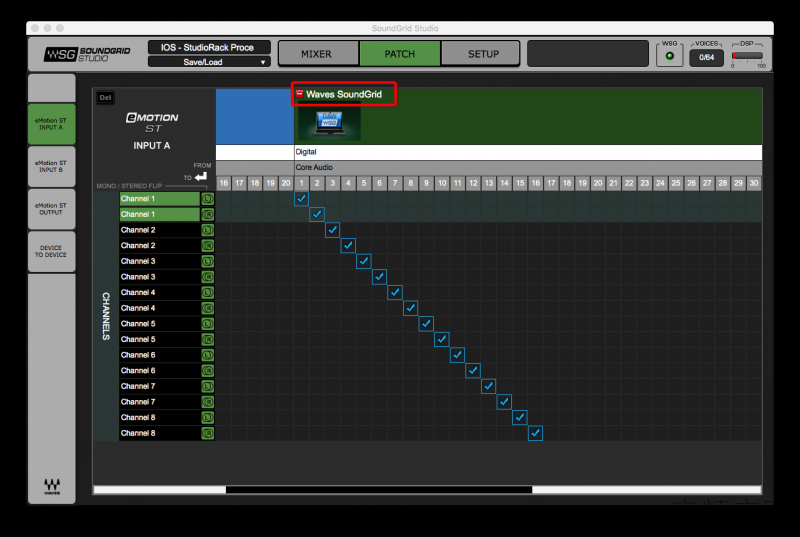This screenshot has width=800, height=537.
Task: Toggle the first Channel 3 row's L flip icon
Action: pos(208,261)
